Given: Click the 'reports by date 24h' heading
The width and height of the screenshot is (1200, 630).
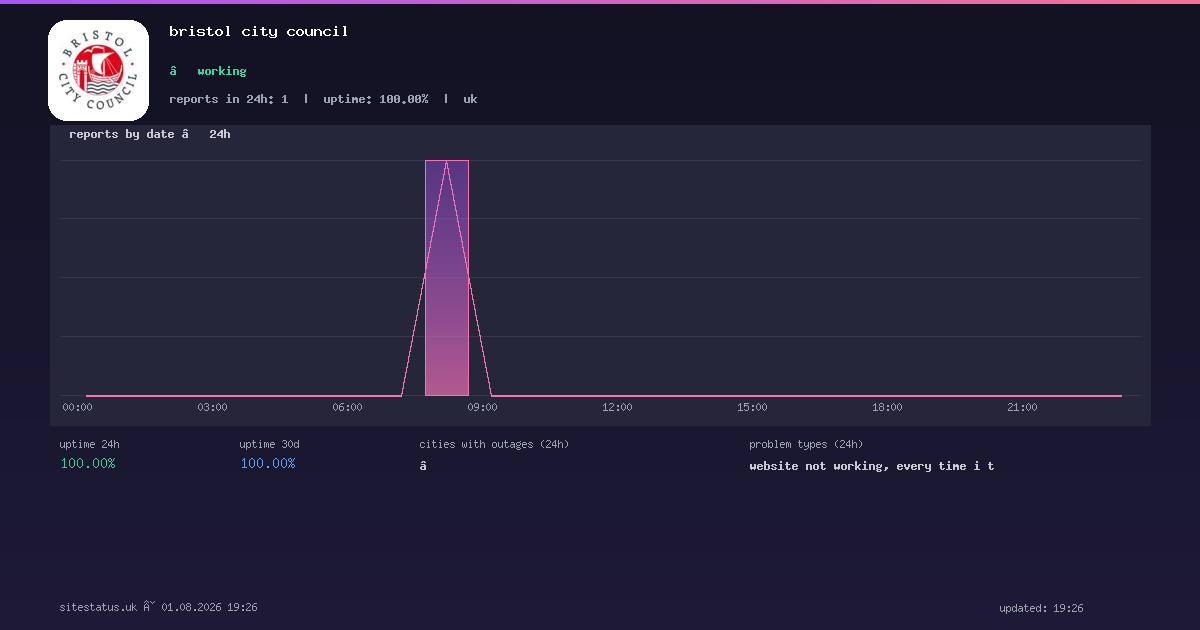Looking at the screenshot, I should click(150, 134).
